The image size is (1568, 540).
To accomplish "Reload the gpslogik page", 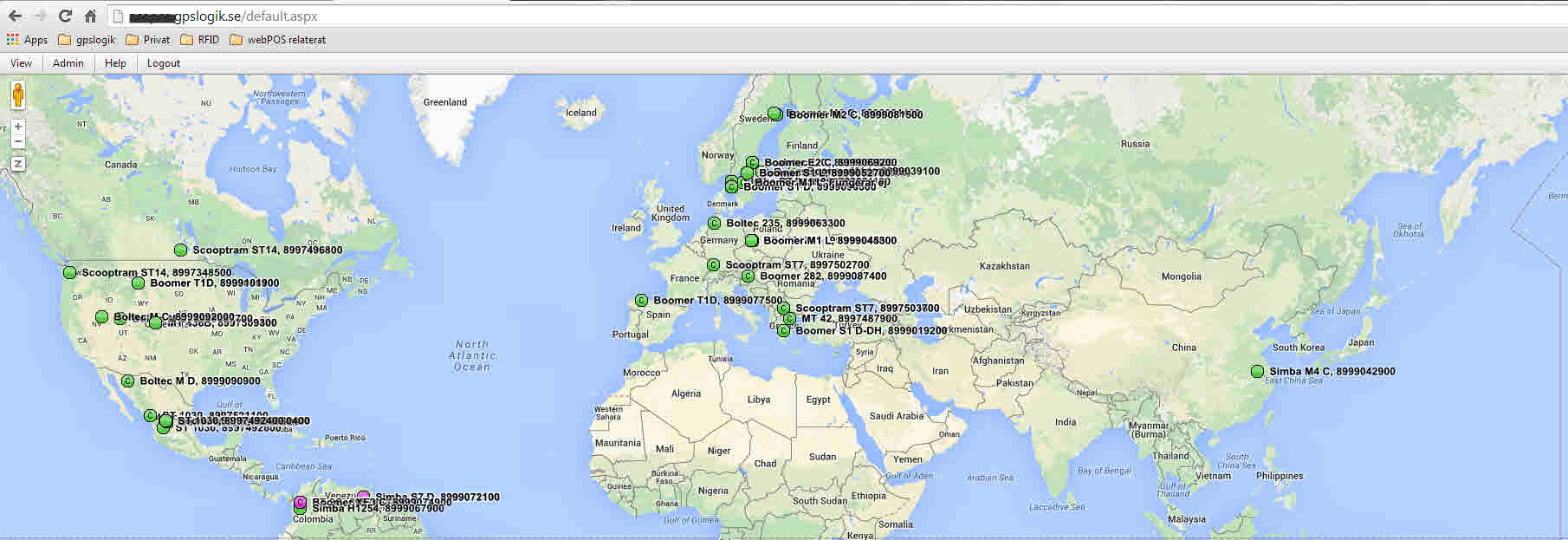I will tap(65, 16).
